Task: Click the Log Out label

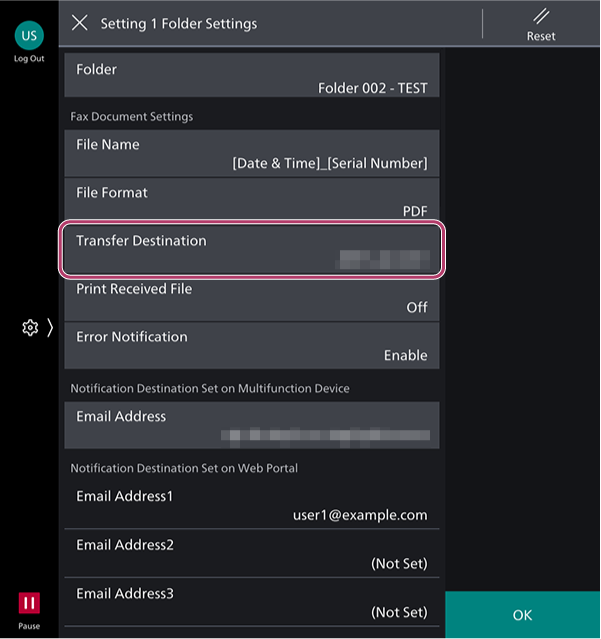Action: (28, 59)
